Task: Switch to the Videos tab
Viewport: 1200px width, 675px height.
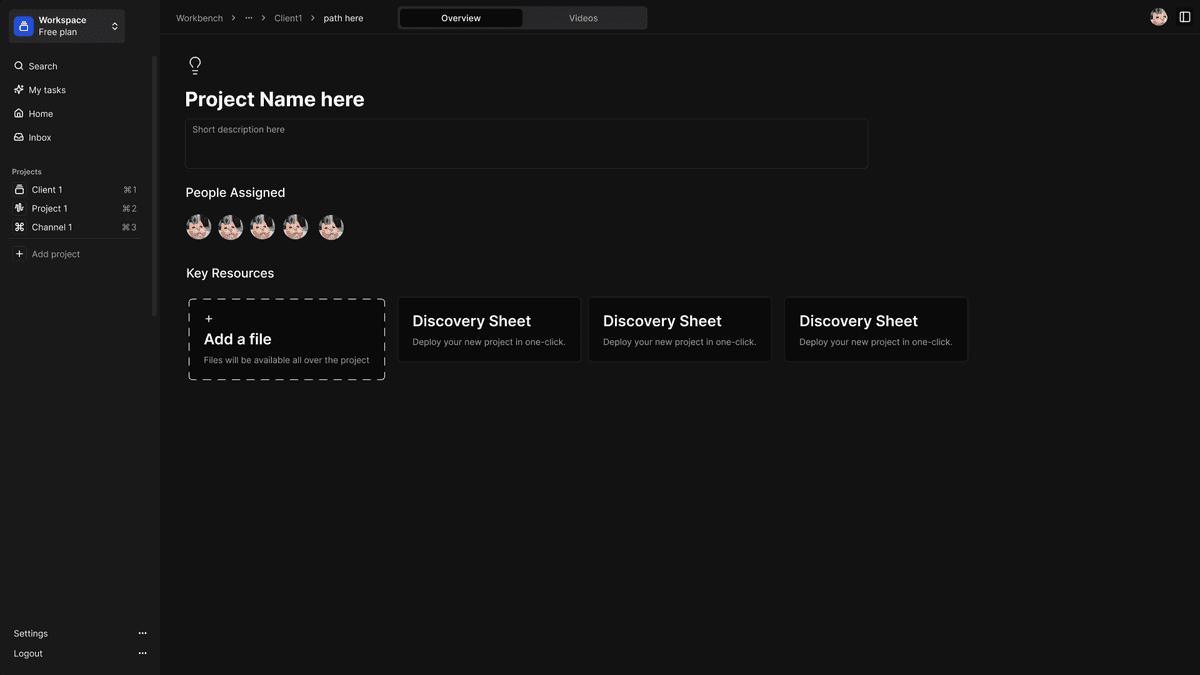Action: (x=583, y=18)
